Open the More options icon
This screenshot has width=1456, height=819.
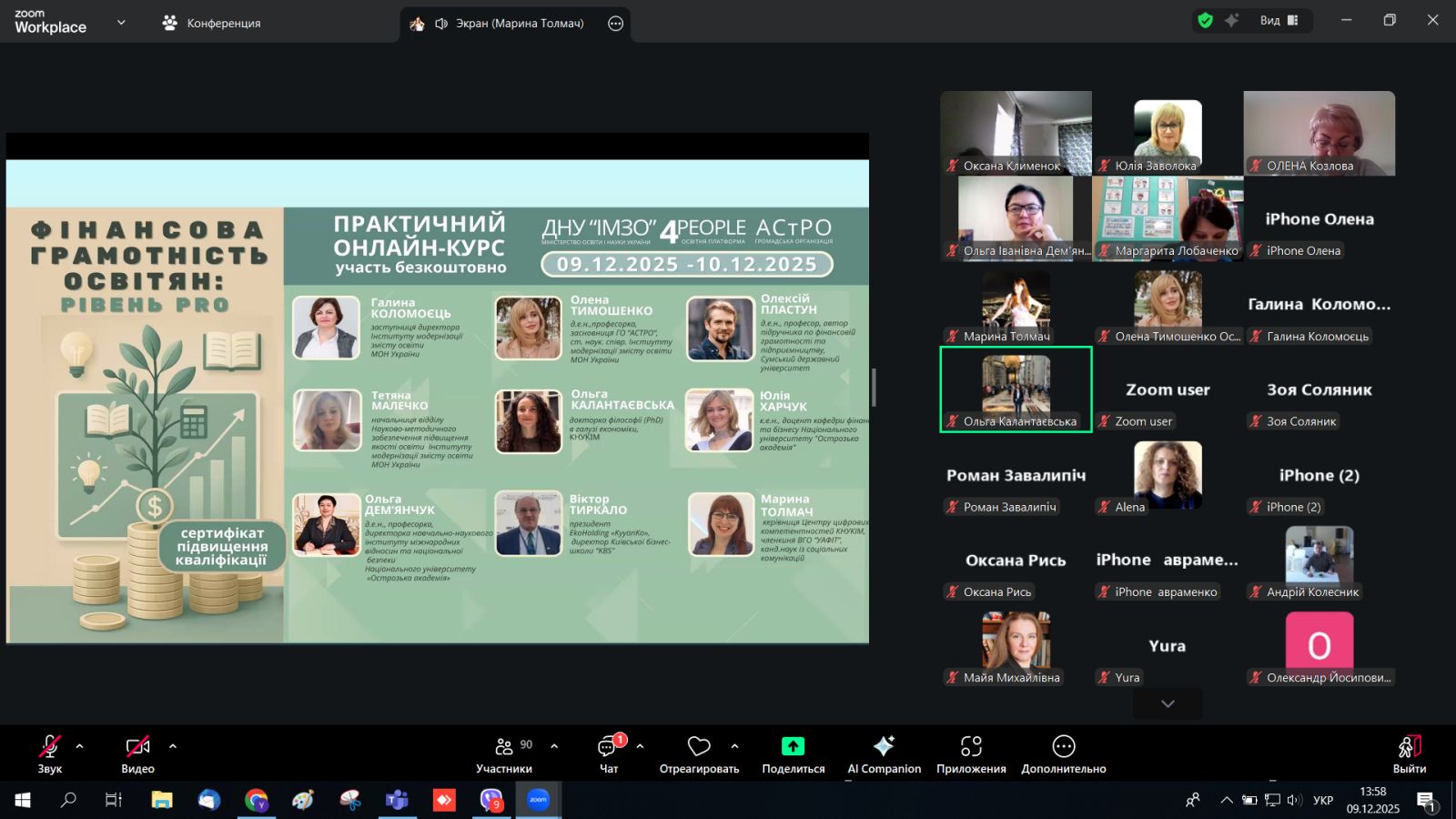pyautogui.click(x=1063, y=747)
